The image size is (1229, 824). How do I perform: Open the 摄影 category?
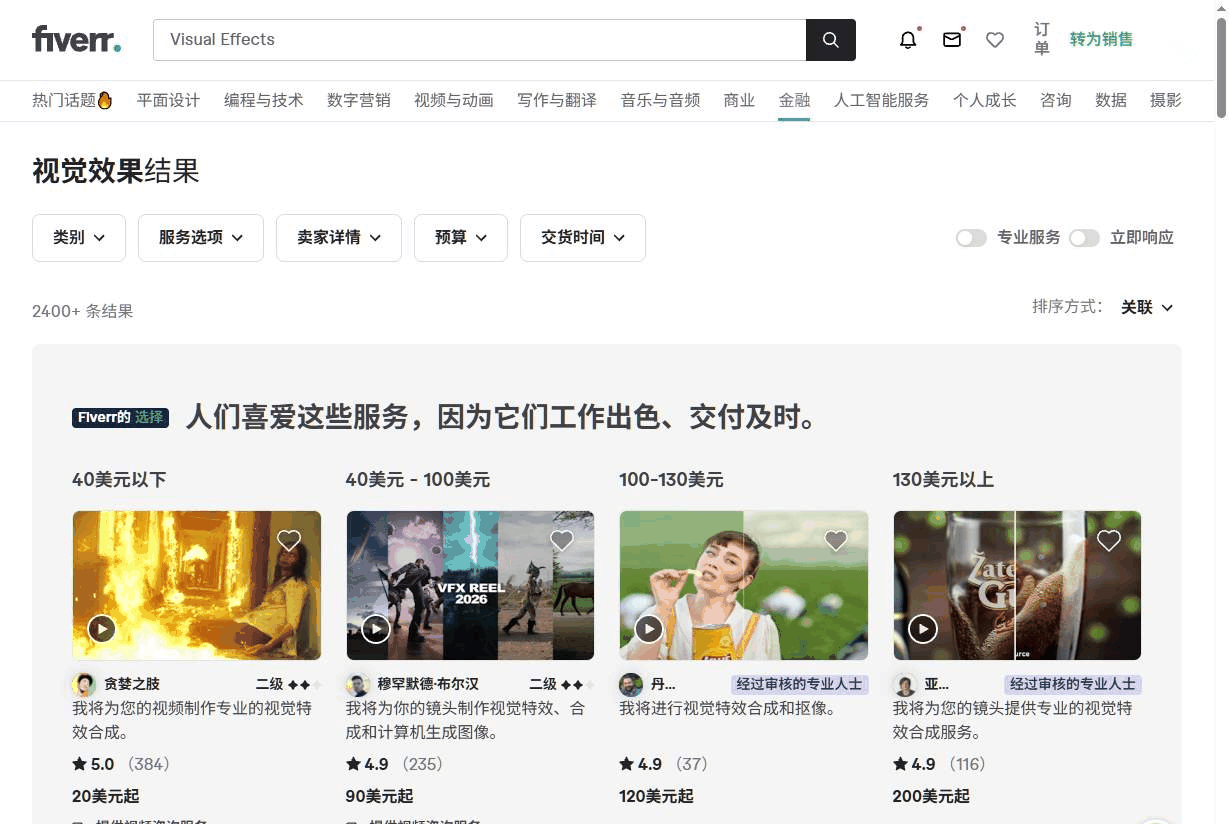tap(1166, 100)
